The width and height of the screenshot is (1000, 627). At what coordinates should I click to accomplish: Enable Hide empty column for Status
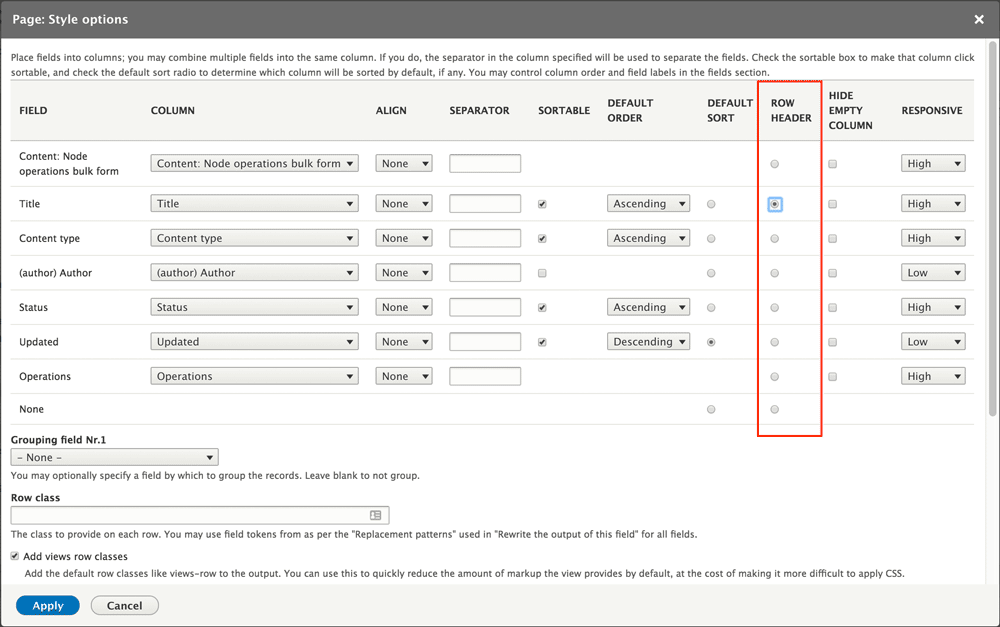coord(832,306)
